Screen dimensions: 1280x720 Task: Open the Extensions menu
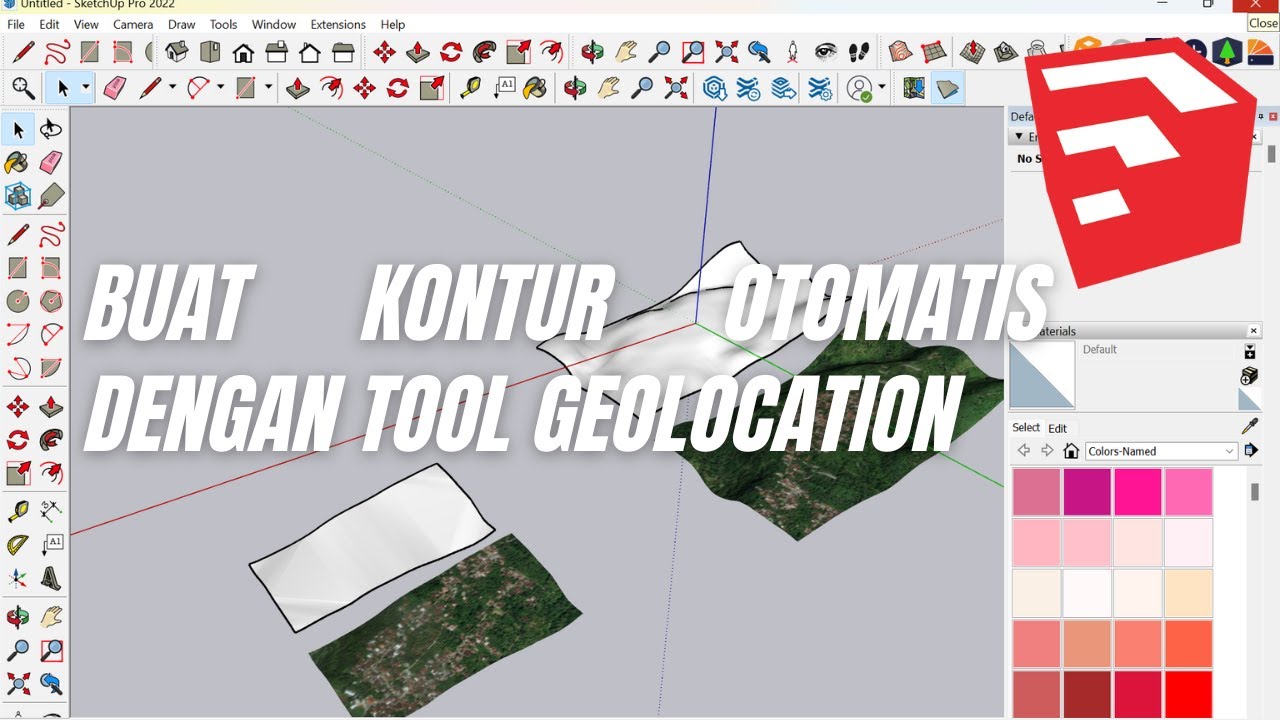pyautogui.click(x=338, y=24)
